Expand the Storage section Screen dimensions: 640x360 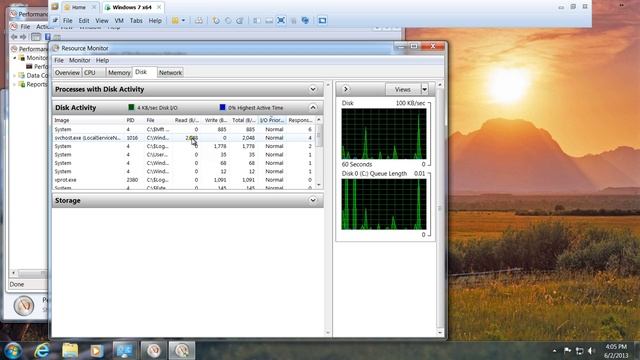[313, 200]
